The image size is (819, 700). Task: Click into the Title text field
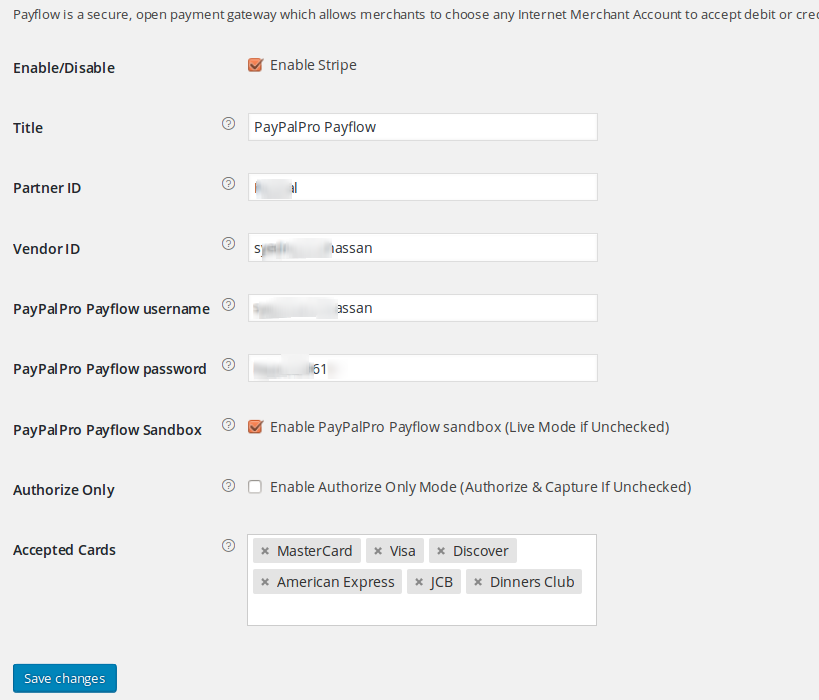pos(423,127)
